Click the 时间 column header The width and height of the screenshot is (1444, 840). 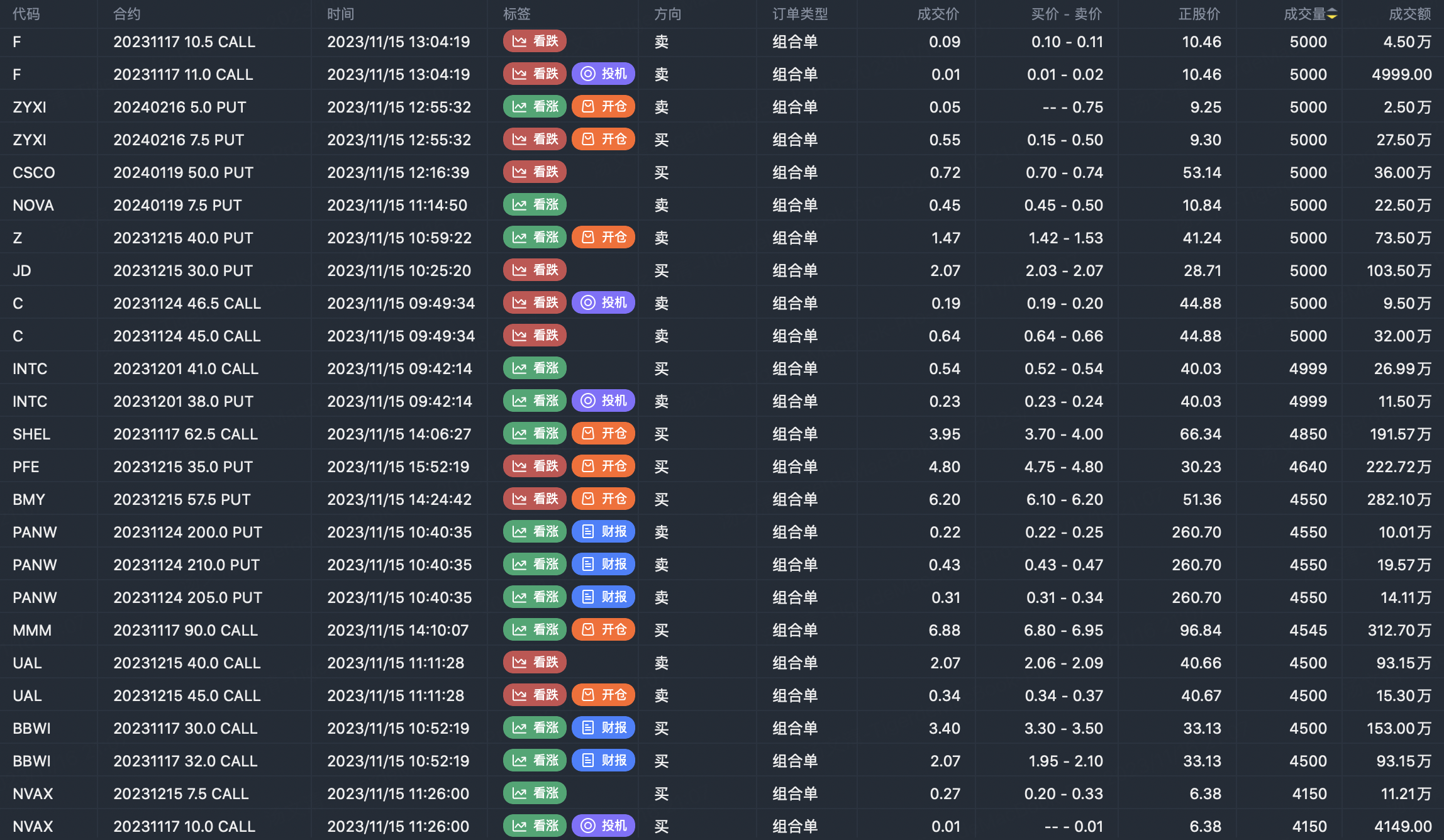(340, 14)
